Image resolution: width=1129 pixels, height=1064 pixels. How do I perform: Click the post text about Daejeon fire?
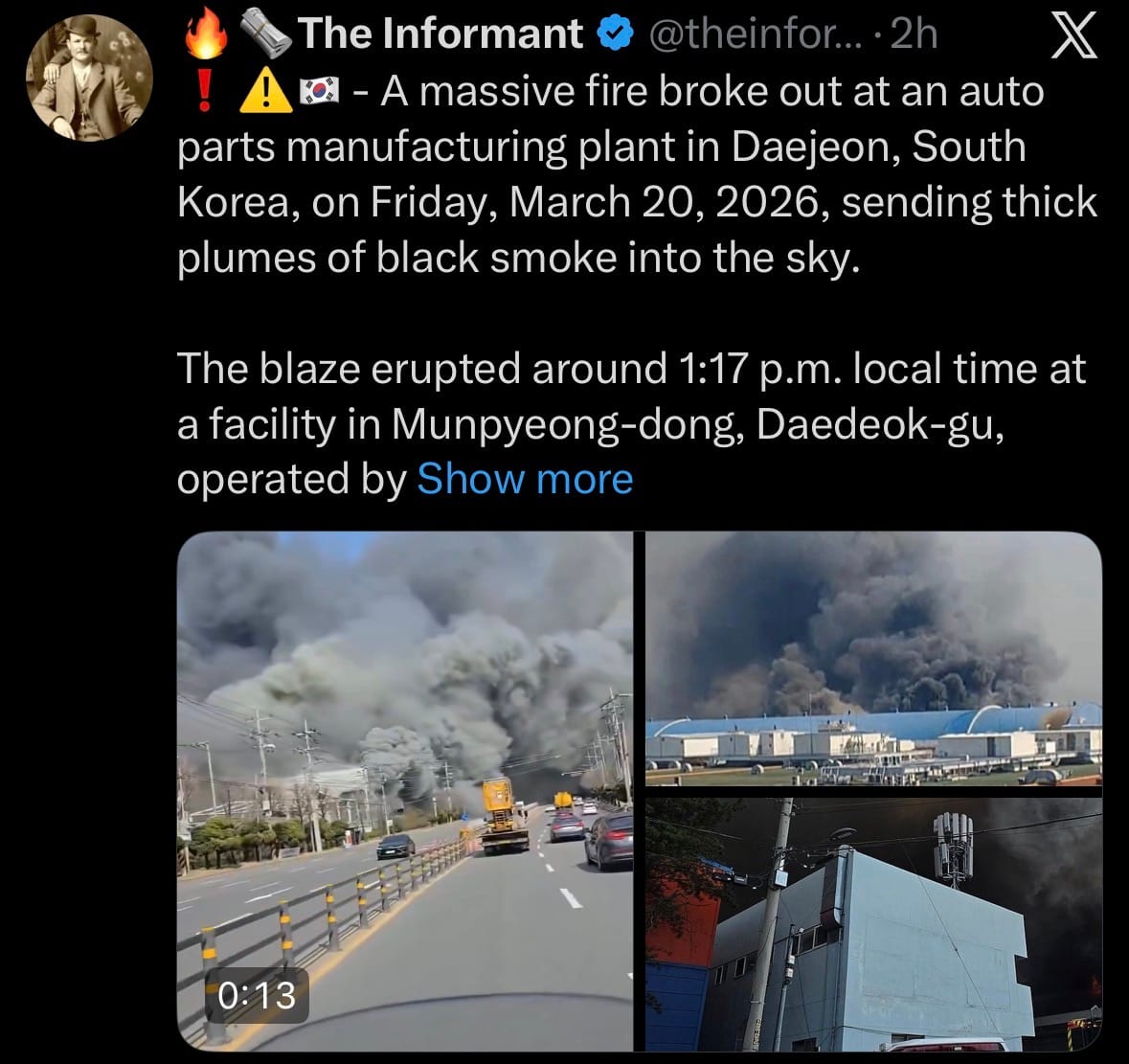pos(637,174)
